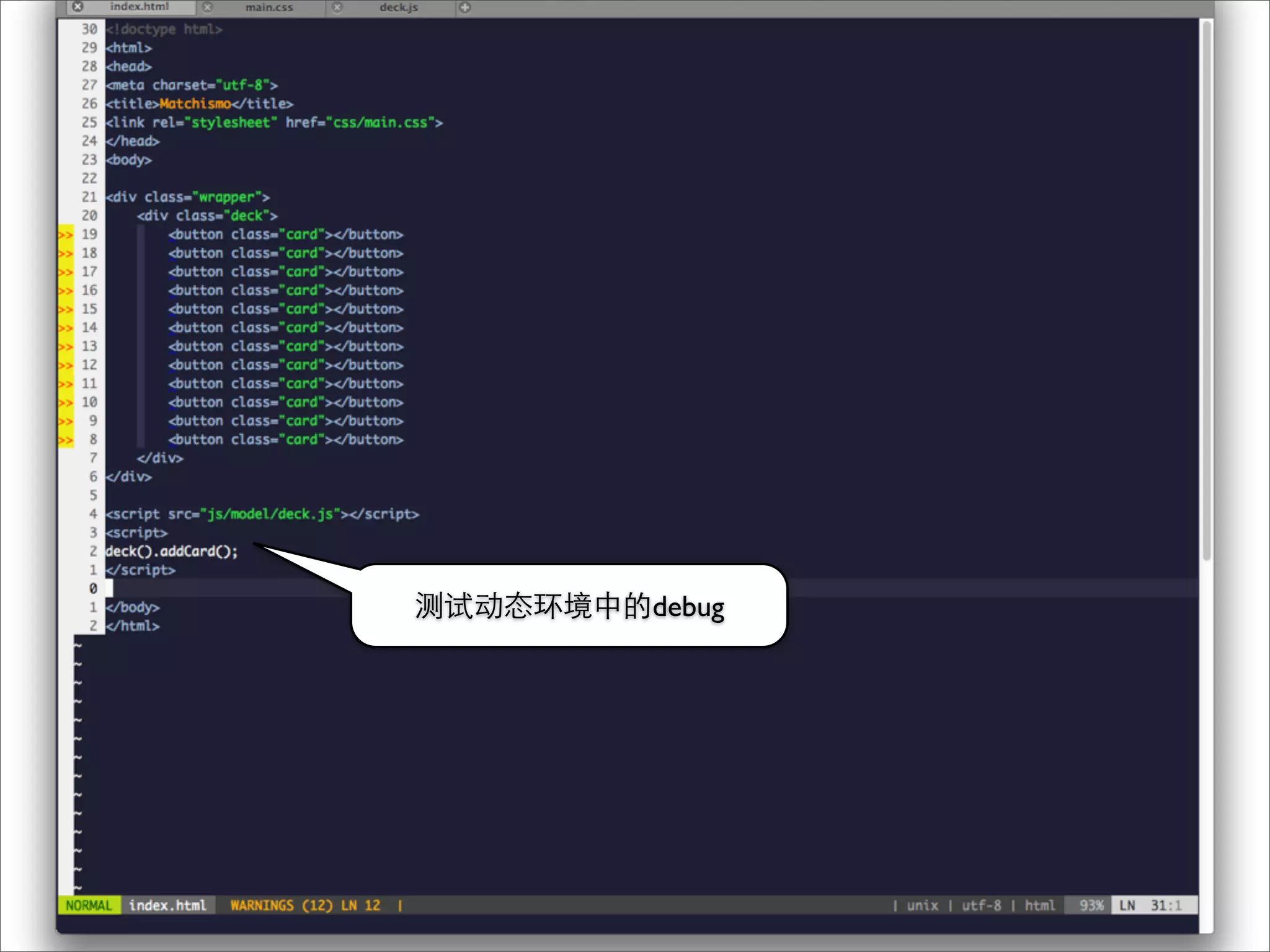Click the </html> closing tag line
The height and width of the screenshot is (952, 1270).
coord(133,625)
